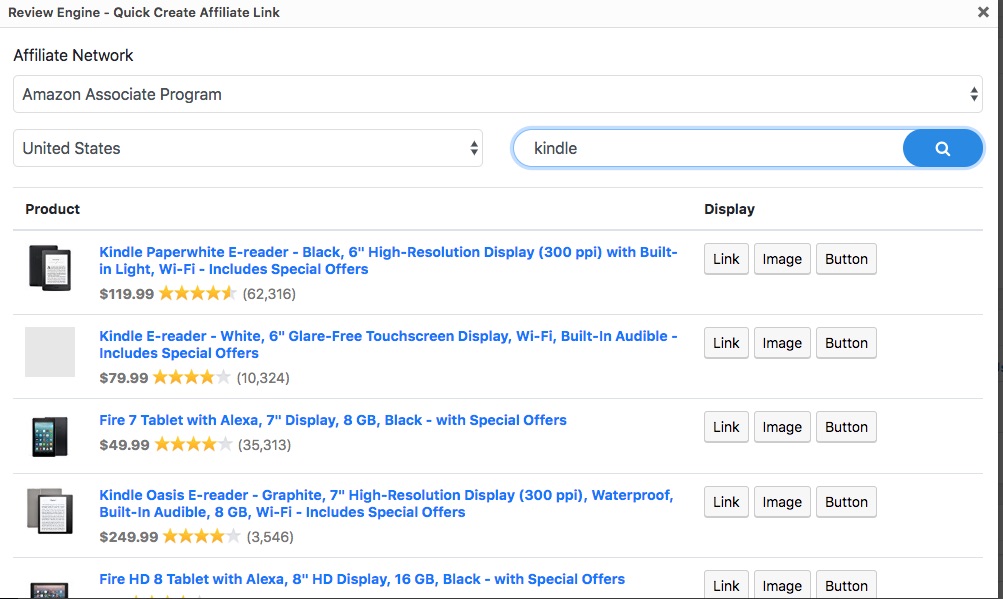
Task: Click Image button for Fire 7 Tablet
Action: [782, 427]
